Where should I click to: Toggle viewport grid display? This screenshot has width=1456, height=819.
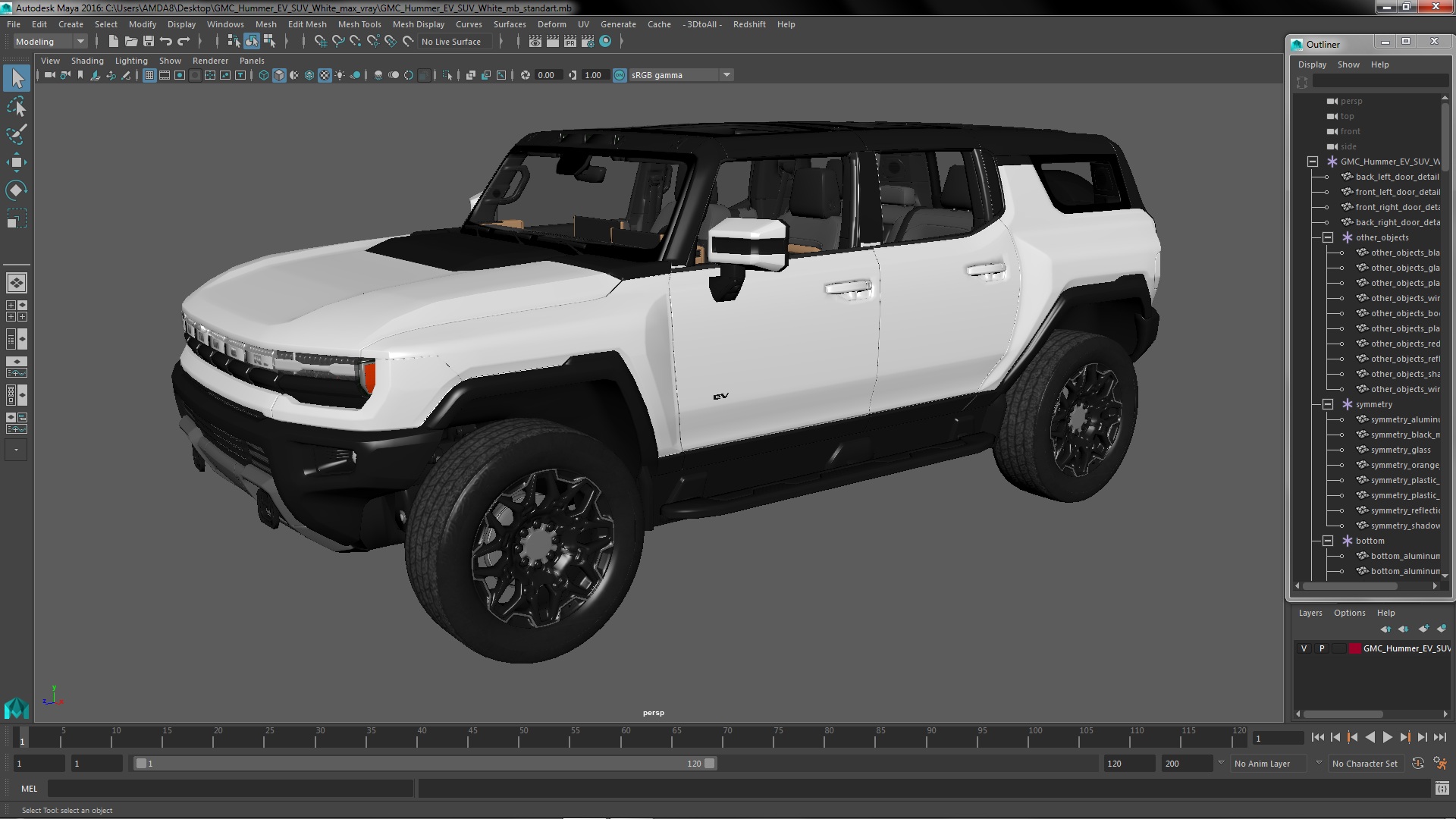pyautogui.click(x=149, y=75)
